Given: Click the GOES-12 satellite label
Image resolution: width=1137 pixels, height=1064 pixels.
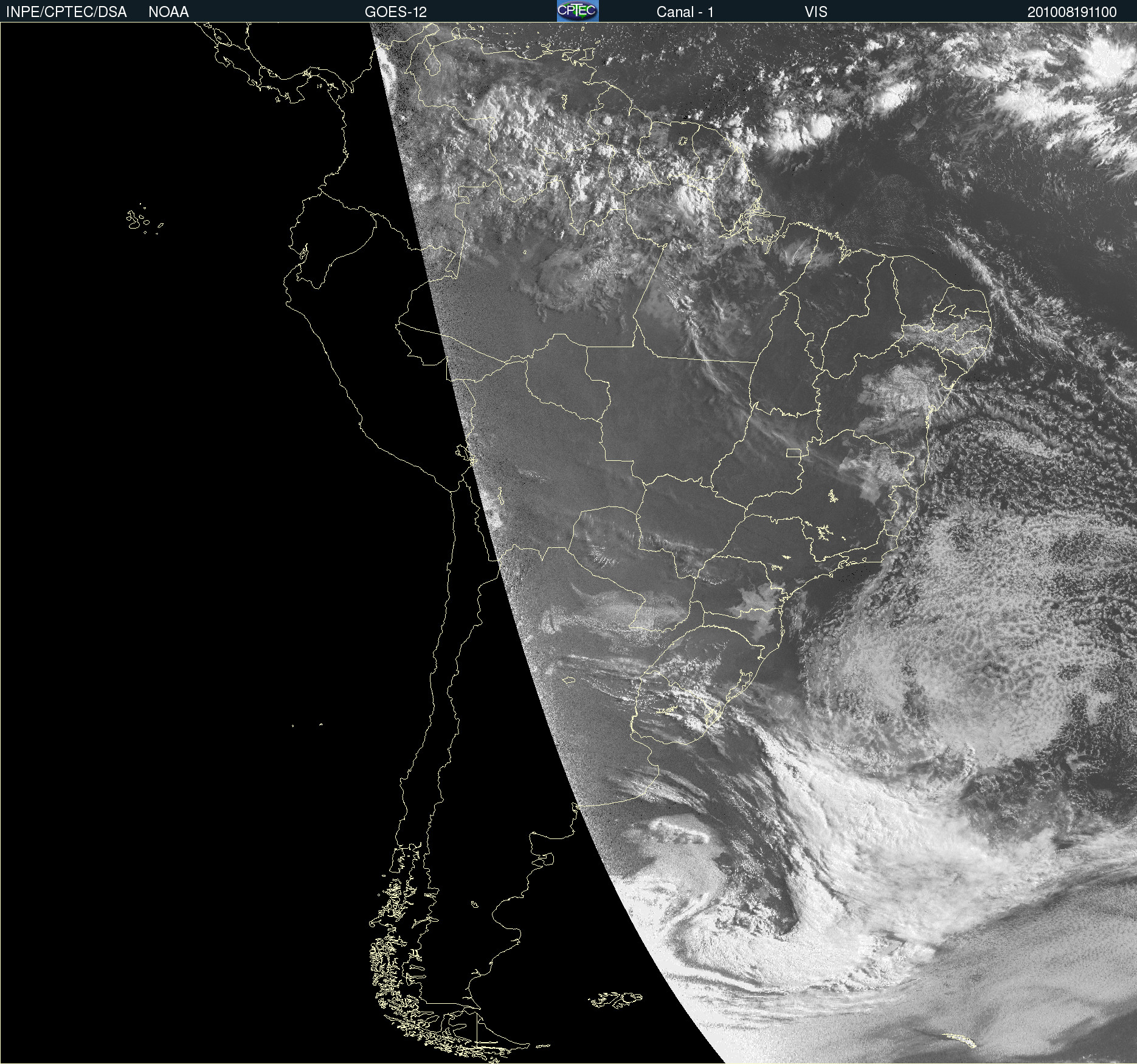Looking at the screenshot, I should coord(396,12).
